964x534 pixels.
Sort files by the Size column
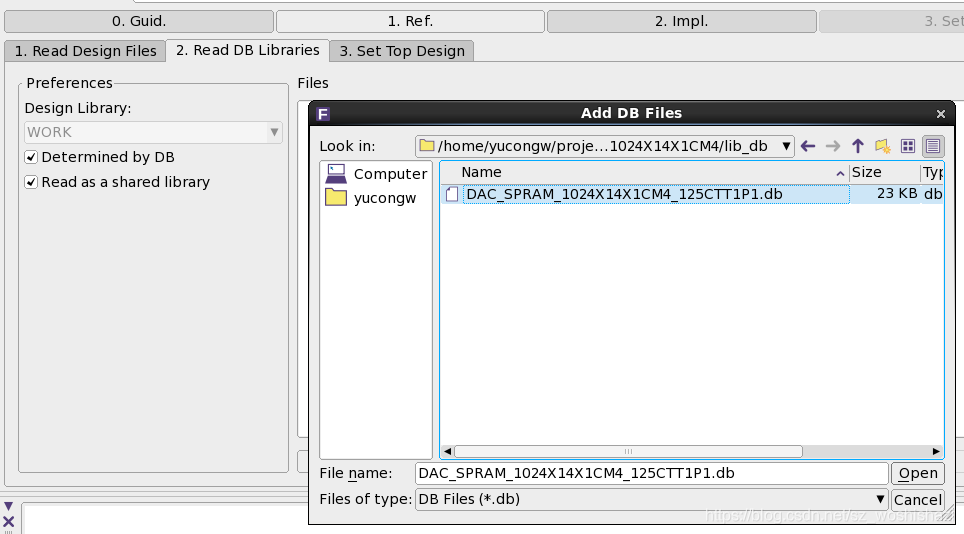pyautogui.click(x=885, y=173)
